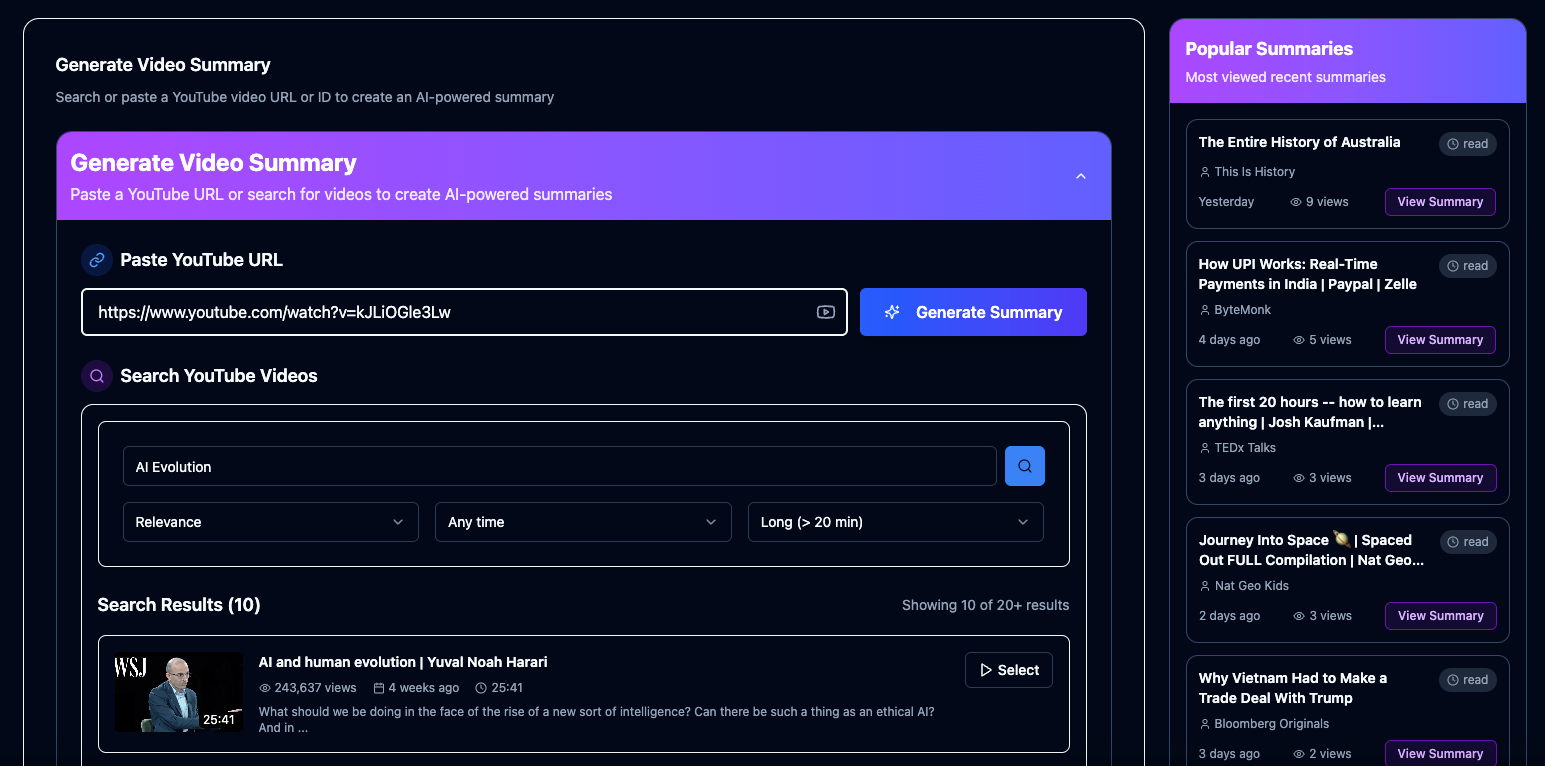Open the AI and human evolution video title

tap(402, 662)
